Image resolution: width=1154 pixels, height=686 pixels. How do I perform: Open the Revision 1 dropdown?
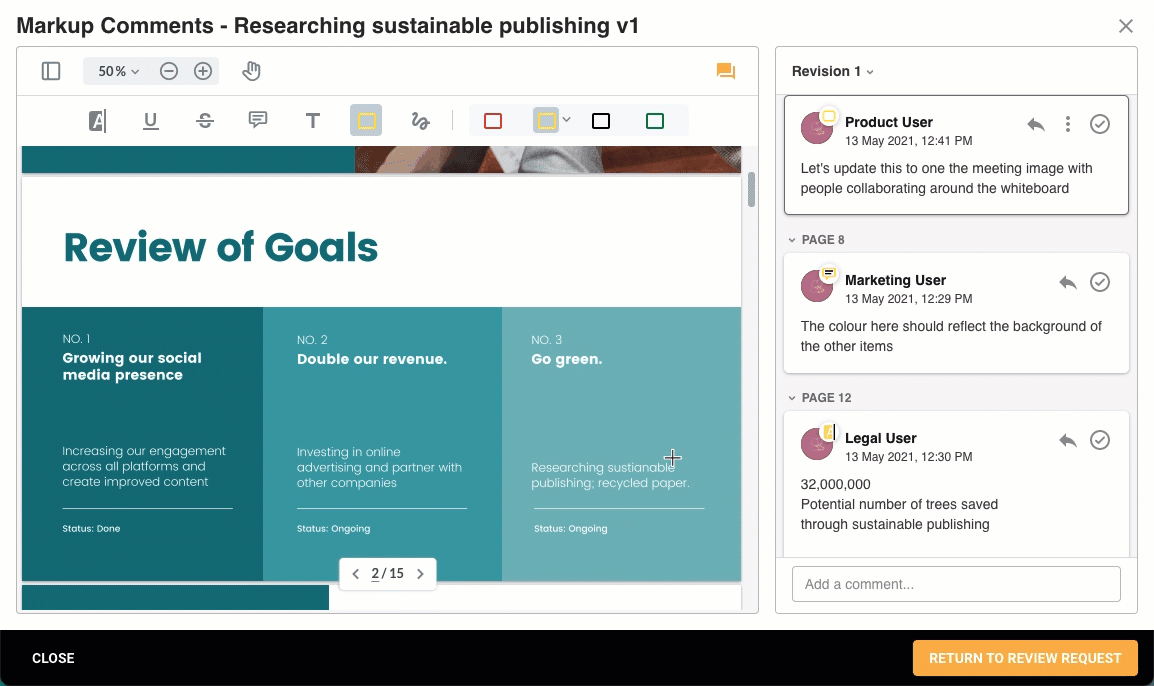[x=833, y=71]
